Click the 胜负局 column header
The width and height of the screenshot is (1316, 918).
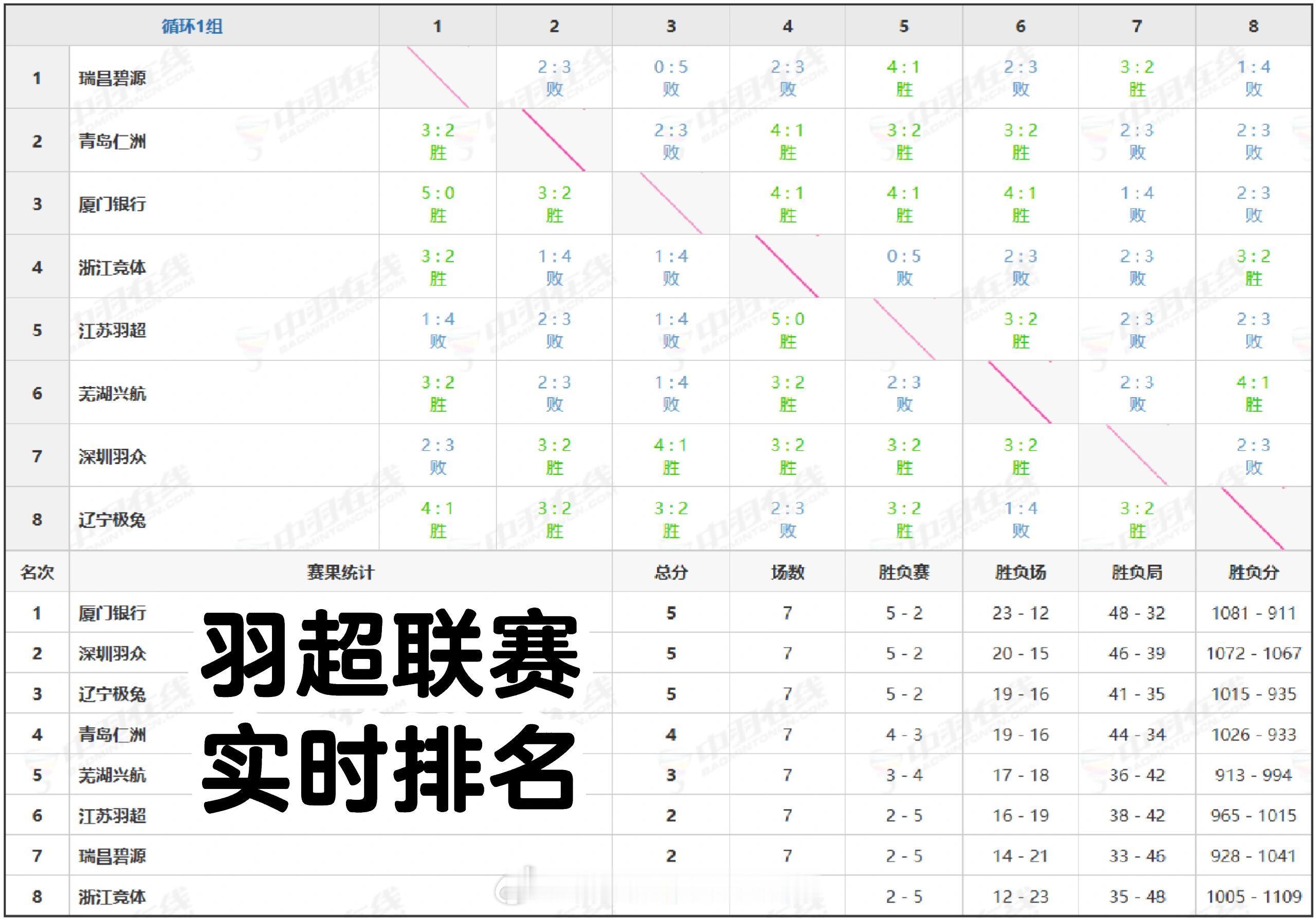(x=1137, y=572)
